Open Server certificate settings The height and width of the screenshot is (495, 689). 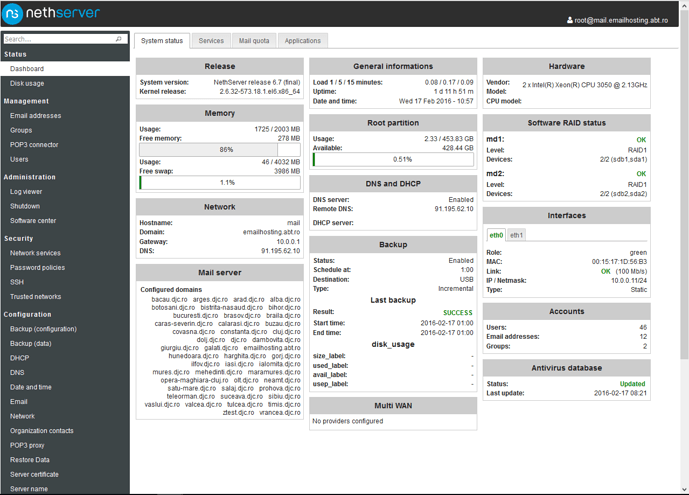[x=34, y=475]
